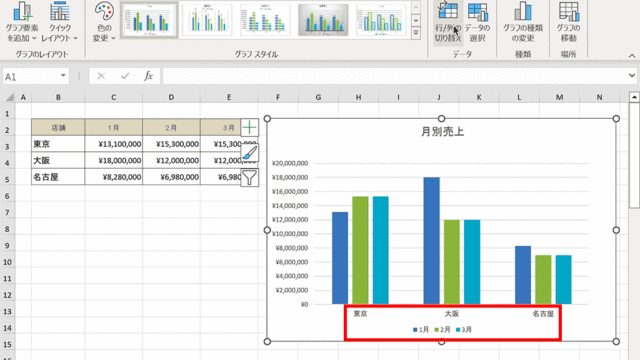Click Change Chart Type (グラフの種類の変更)
640x360 pixels.
(x=523, y=22)
